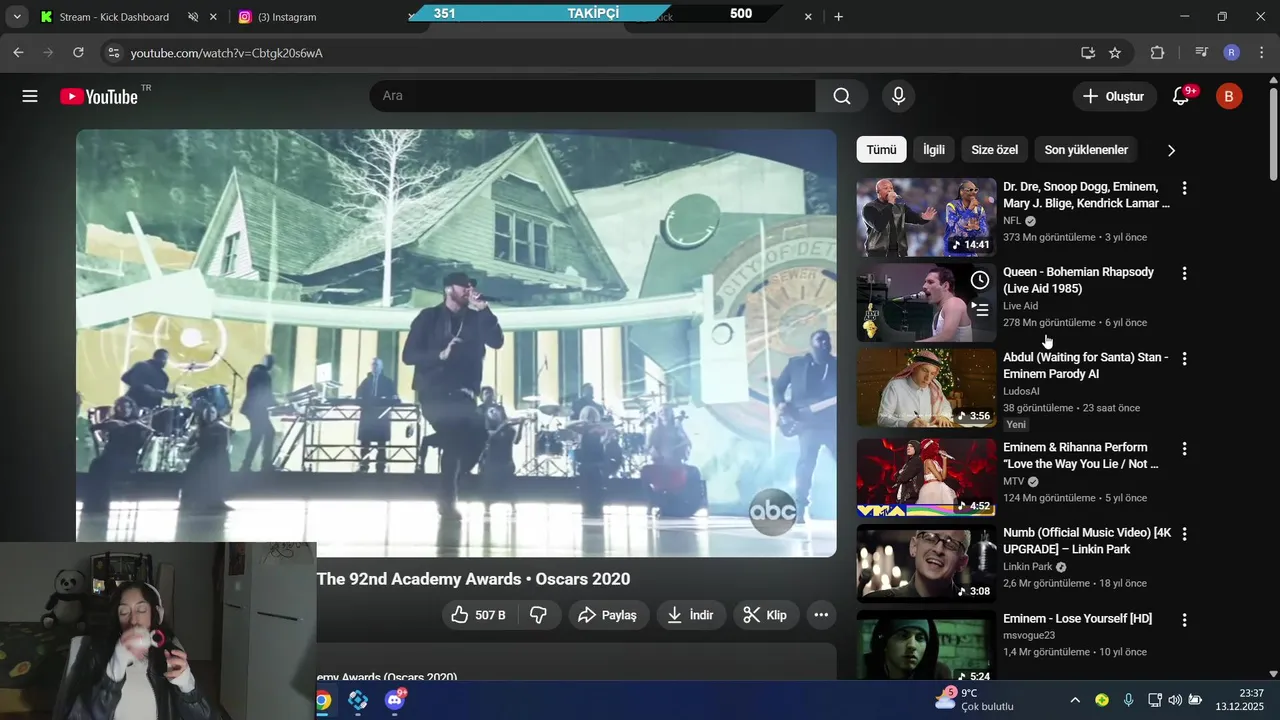Screen dimensions: 1280x720
Task: Open the YouTube notifications bell
Action: pos(1182,96)
